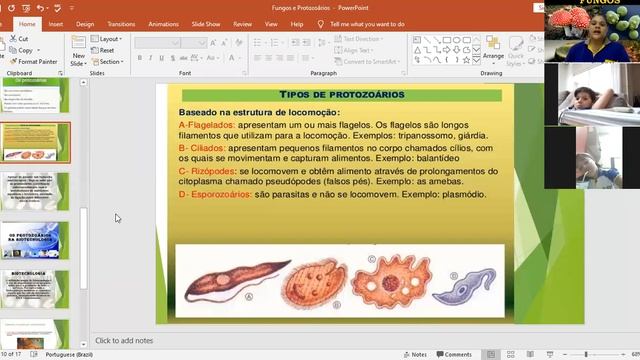Click the Copy command
Image resolution: width=640 pixels, height=360 pixels.
[21, 50]
